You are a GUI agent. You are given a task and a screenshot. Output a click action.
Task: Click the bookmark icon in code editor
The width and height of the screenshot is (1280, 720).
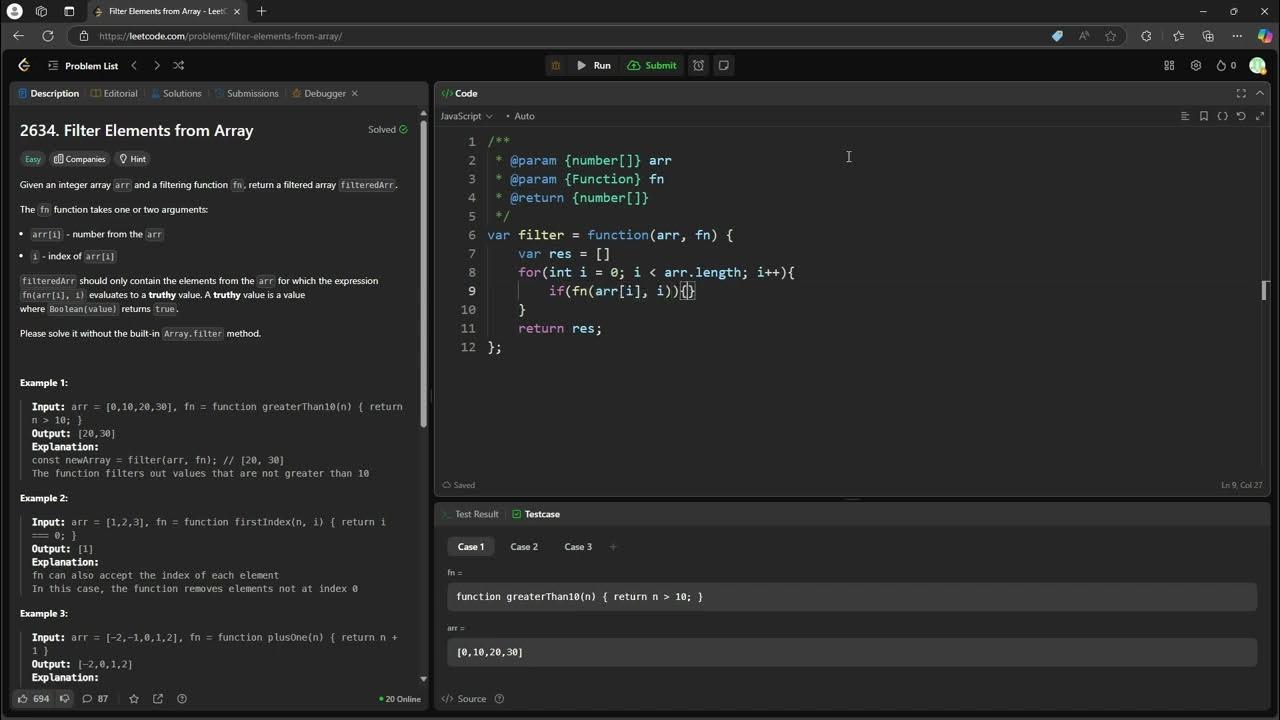(x=1204, y=116)
